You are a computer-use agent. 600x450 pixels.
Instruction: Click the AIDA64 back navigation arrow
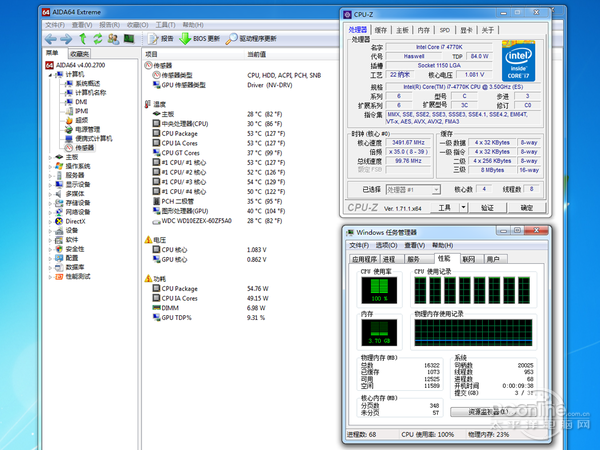coord(51,38)
